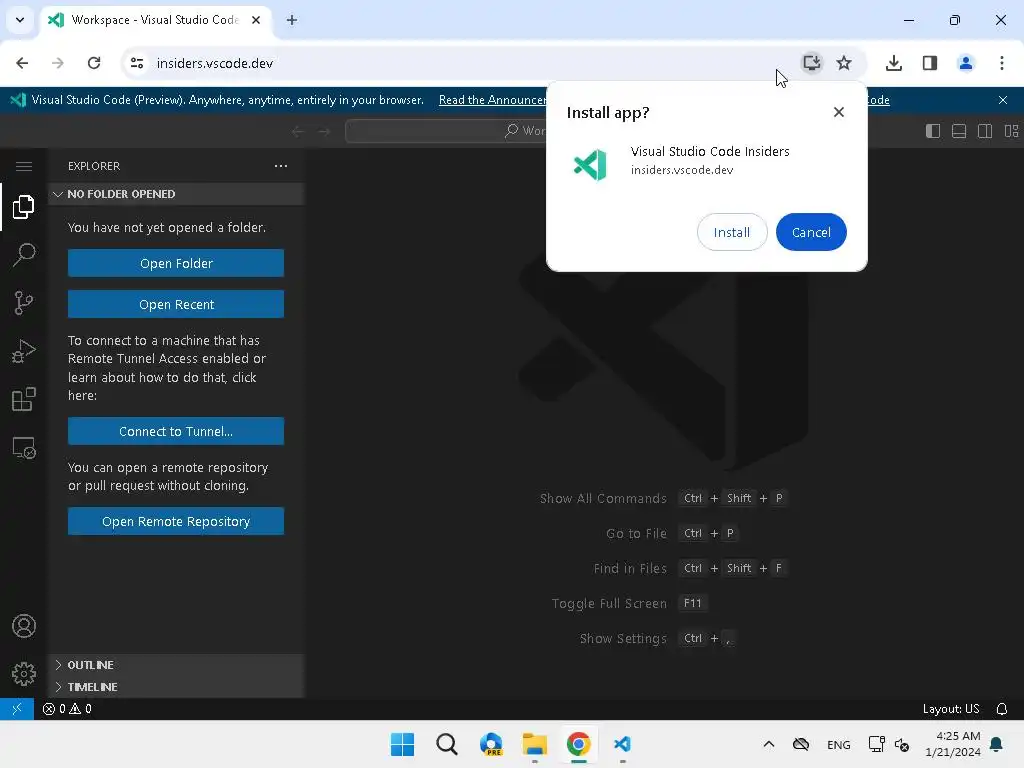Open VS Code from the taskbar
Image resolution: width=1024 pixels, height=768 pixels.
pos(622,744)
